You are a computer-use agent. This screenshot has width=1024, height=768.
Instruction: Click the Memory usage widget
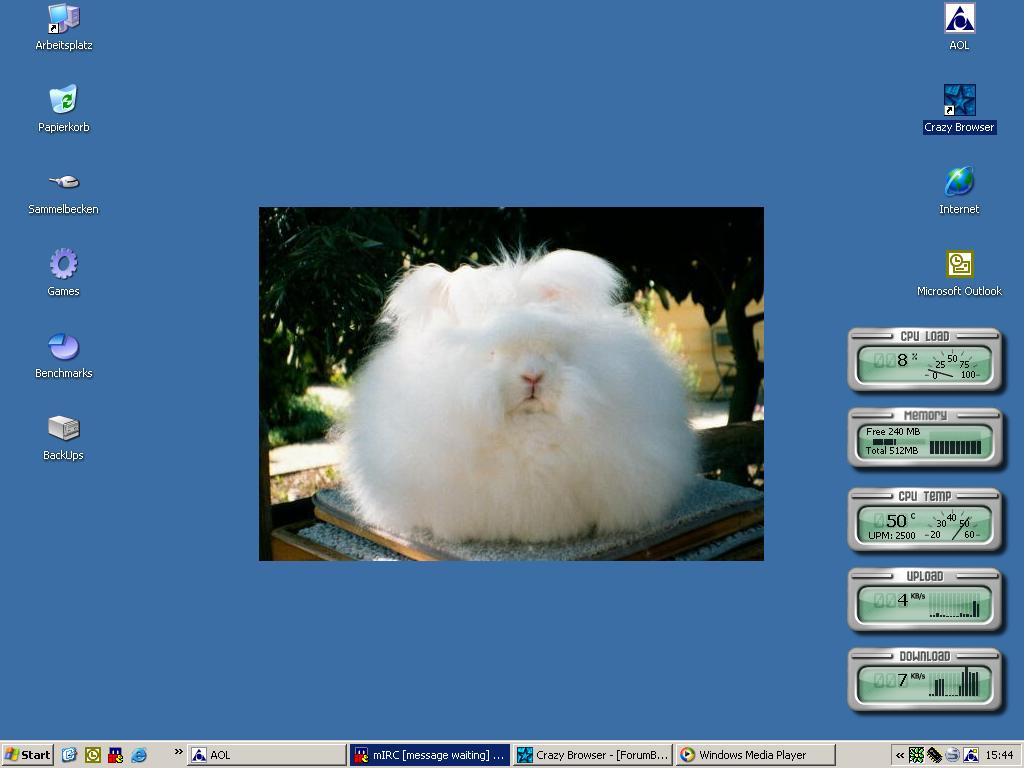[925, 439]
